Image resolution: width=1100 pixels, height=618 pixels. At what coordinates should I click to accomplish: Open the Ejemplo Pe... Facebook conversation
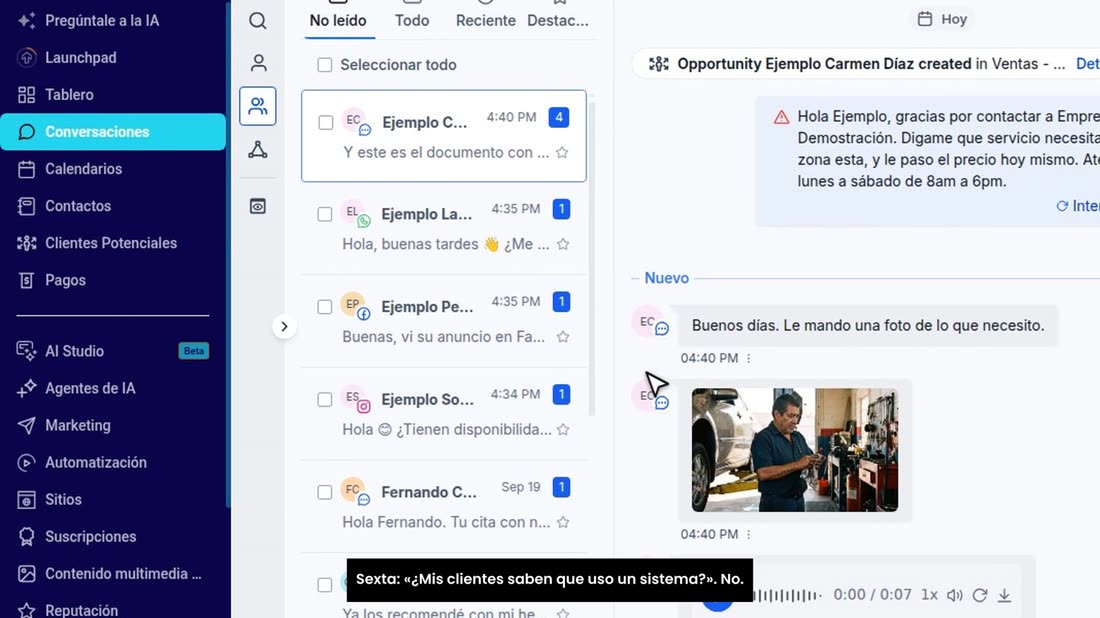coord(444,321)
